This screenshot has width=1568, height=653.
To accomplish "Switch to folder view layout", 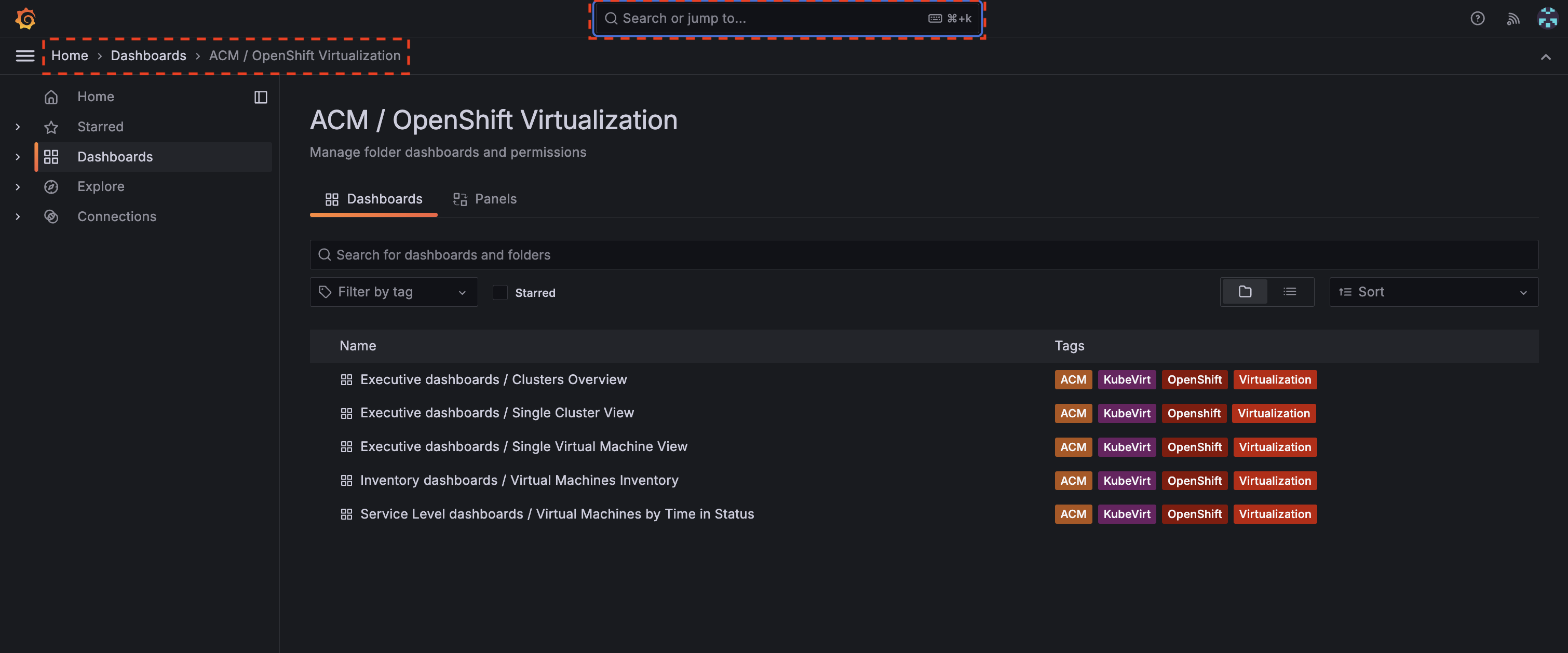I will point(1245,292).
